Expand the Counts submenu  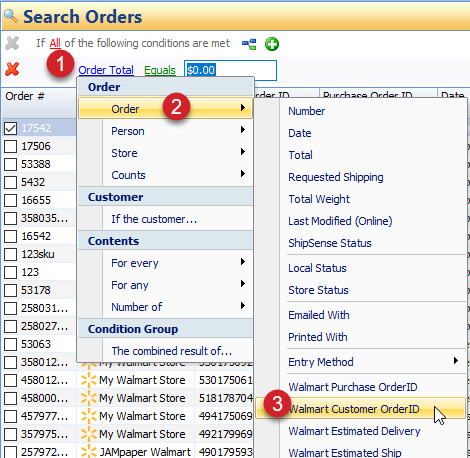click(x=165, y=175)
